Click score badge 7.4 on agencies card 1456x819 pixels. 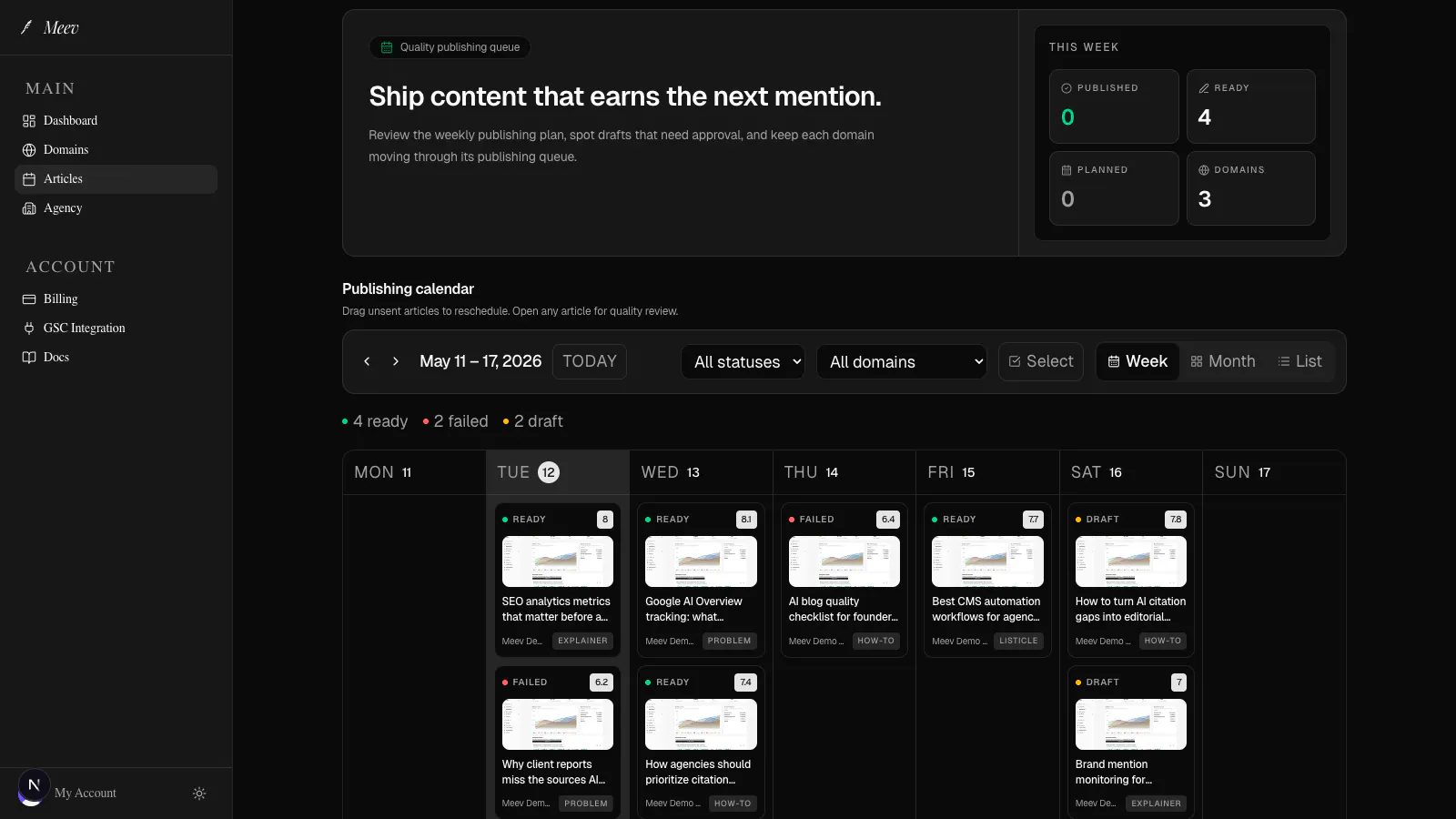click(x=745, y=682)
